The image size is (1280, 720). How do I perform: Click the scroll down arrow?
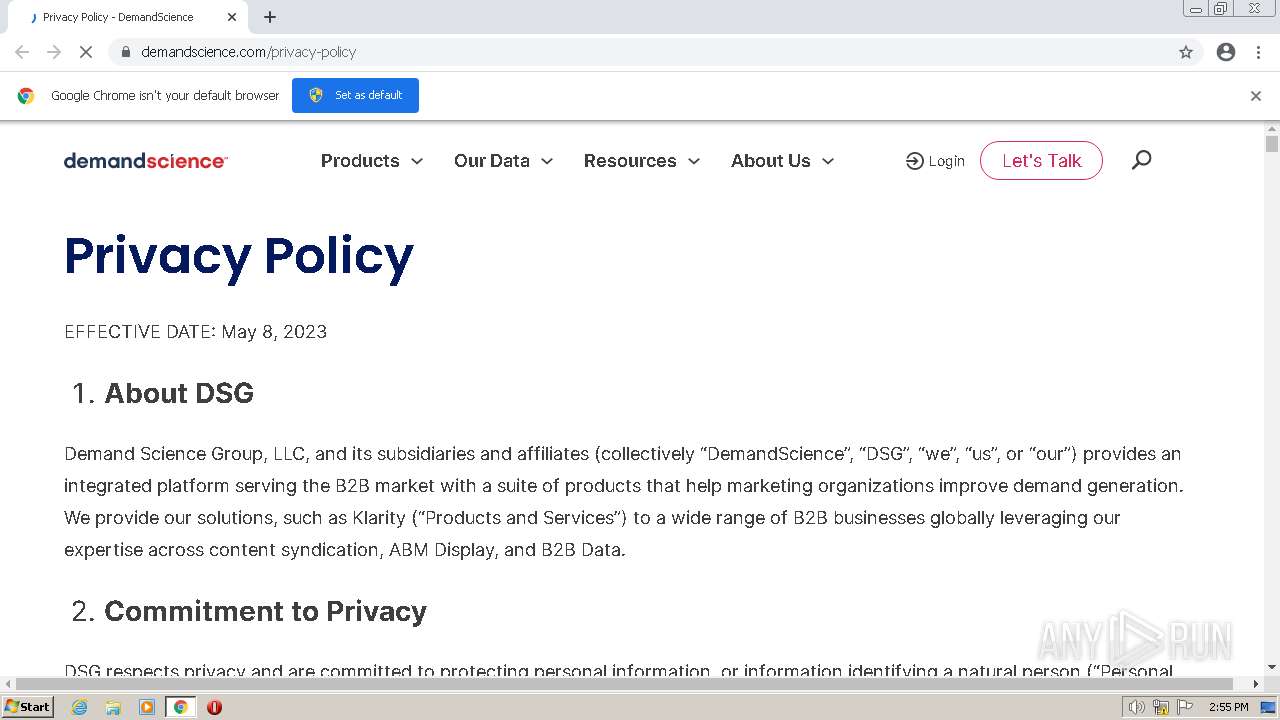[1272, 667]
